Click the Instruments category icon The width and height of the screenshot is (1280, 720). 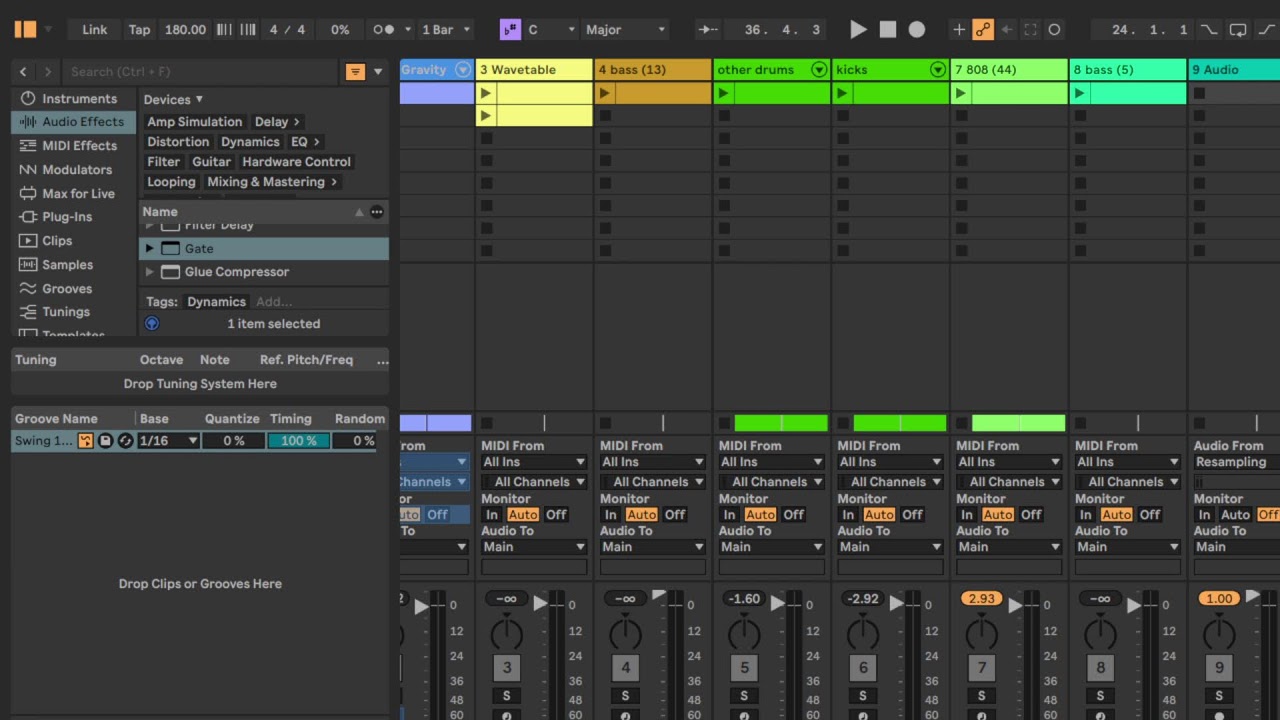27,98
